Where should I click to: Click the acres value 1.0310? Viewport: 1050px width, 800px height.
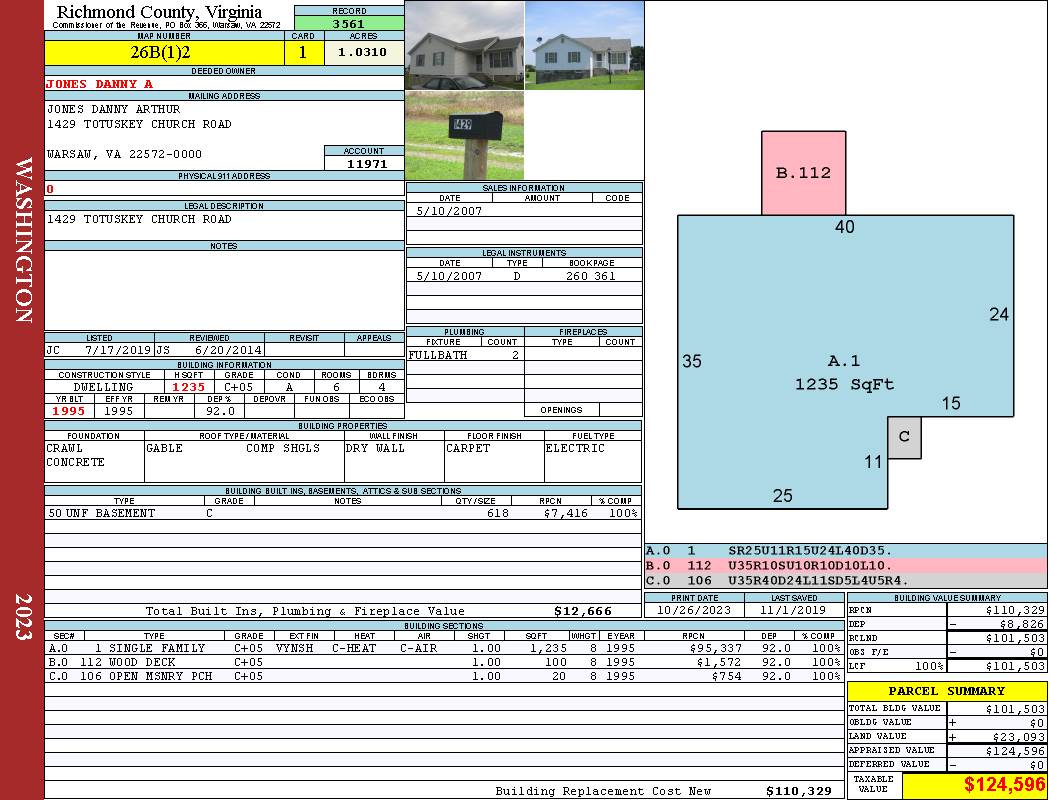point(362,52)
